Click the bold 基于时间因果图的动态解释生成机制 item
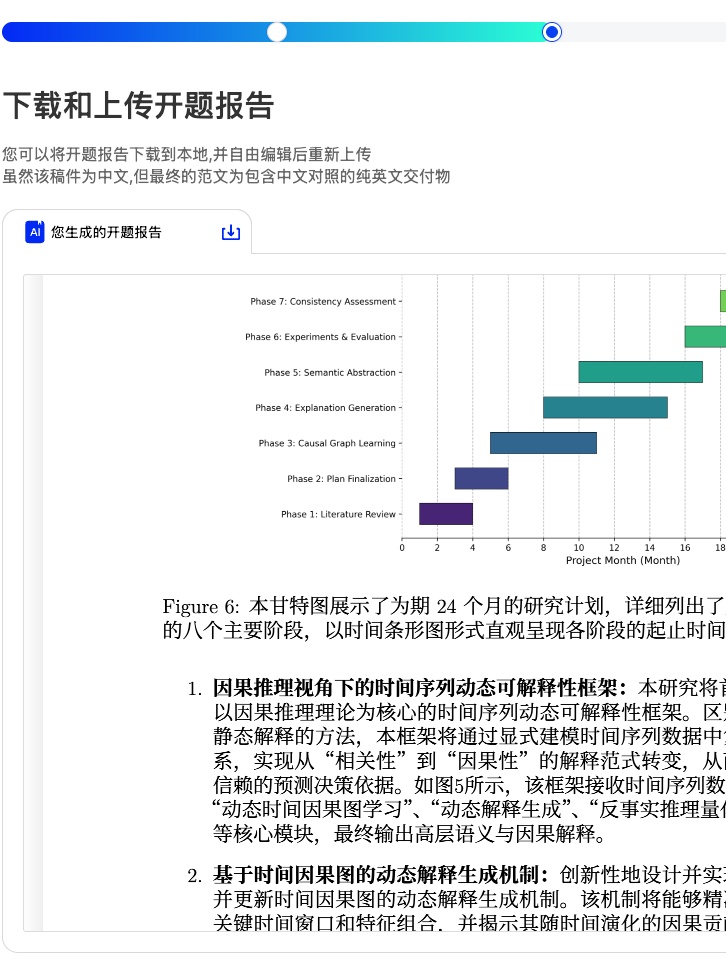The image size is (726, 966). click(380, 875)
